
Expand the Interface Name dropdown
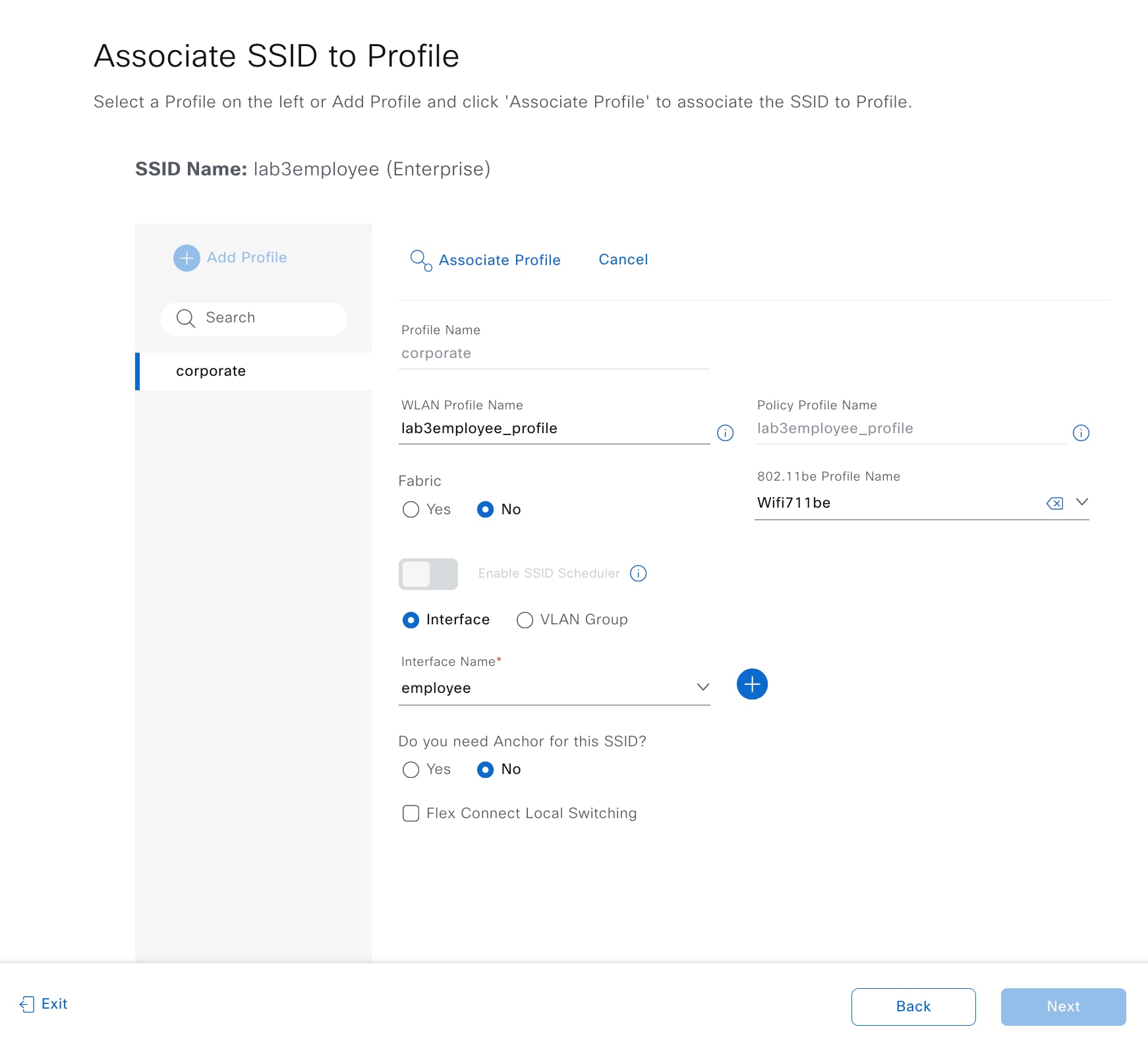(x=703, y=686)
